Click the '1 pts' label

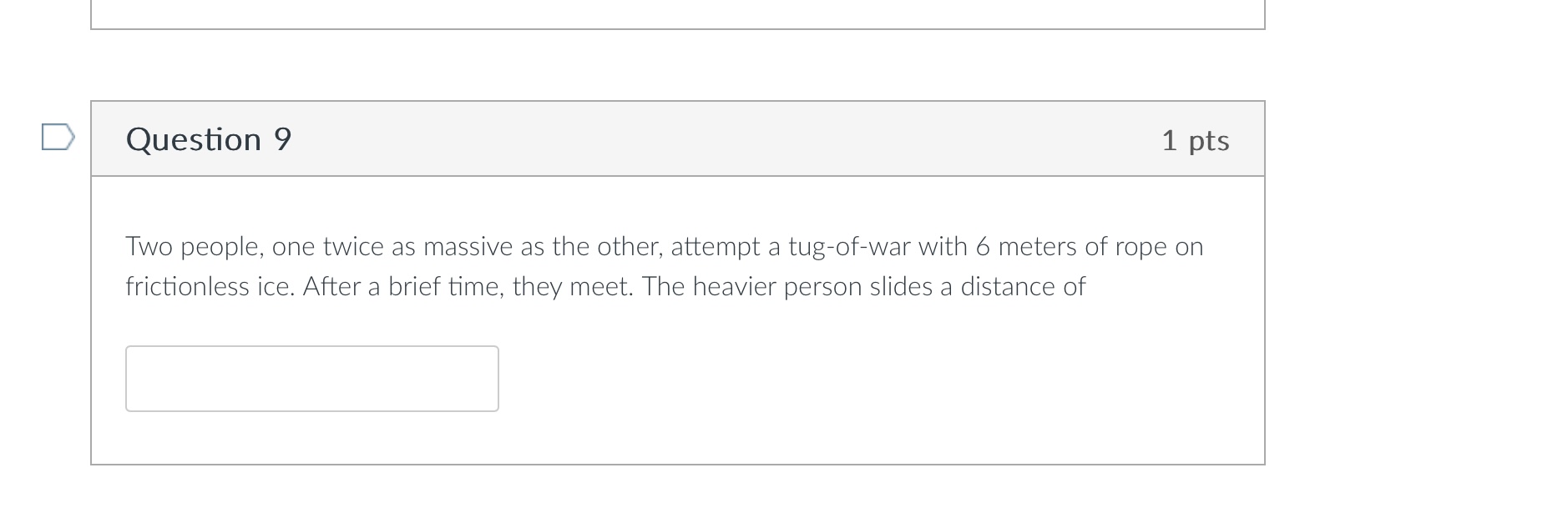(x=1196, y=139)
